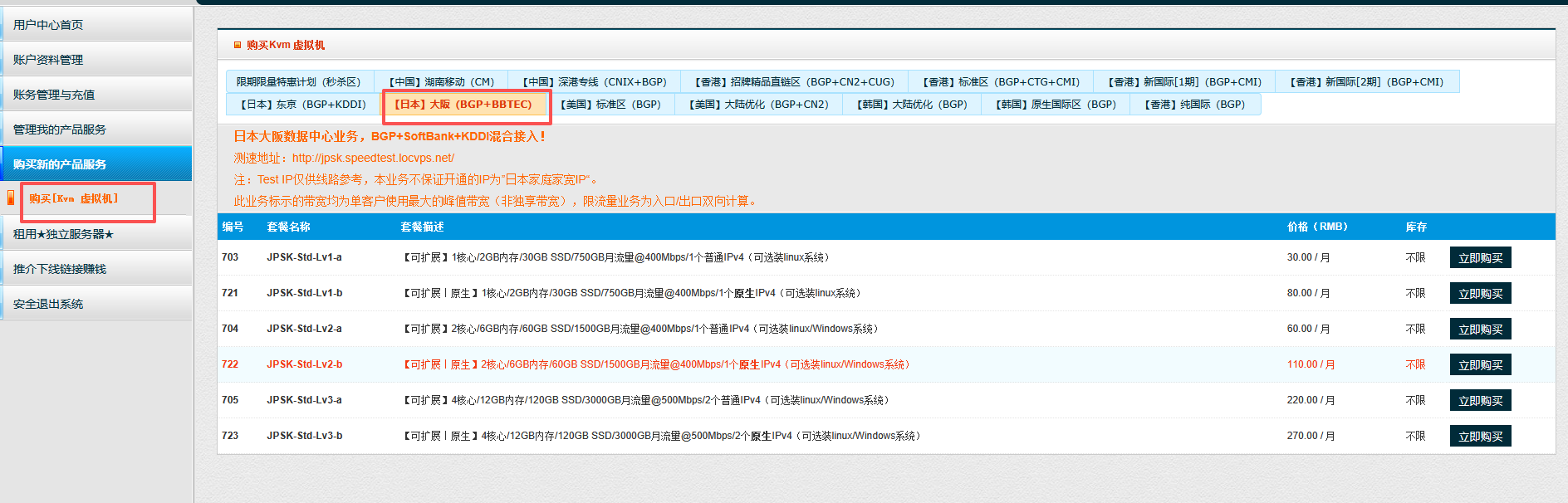Click the orange bullet icon beside 购买Kvm 虚拟机 heading
The image size is (1568, 503).
pyautogui.click(x=238, y=45)
